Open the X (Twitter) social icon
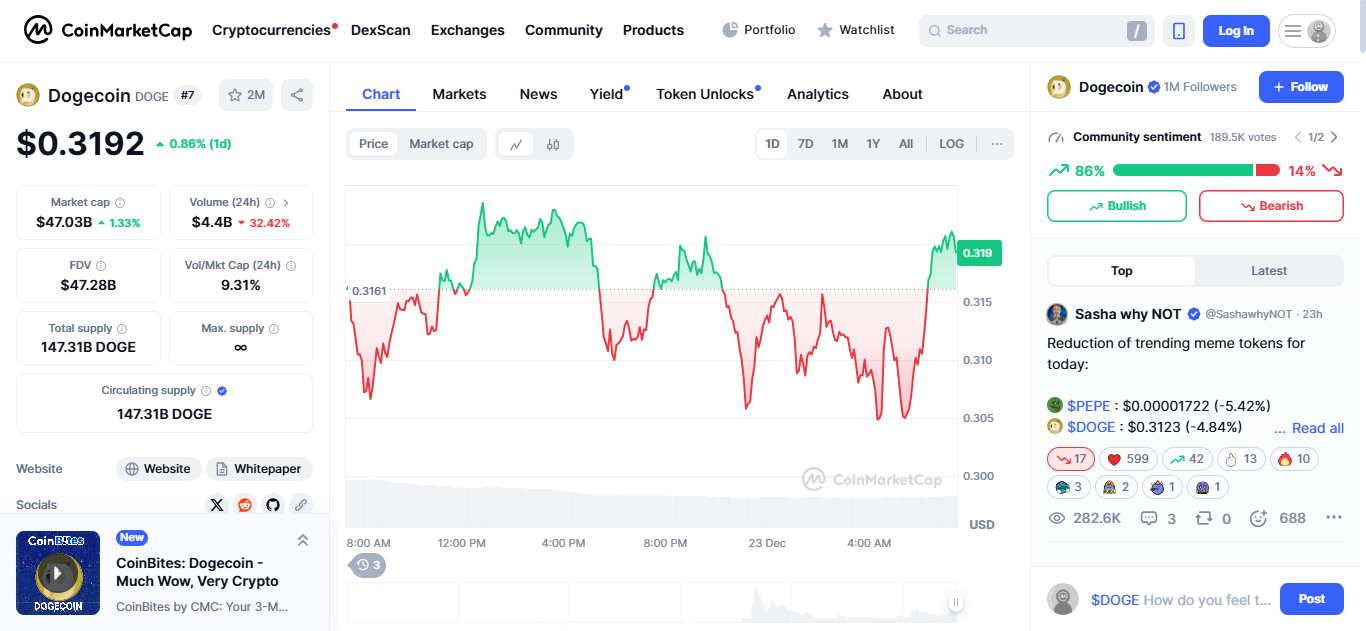Image resolution: width=1366 pixels, height=631 pixels. tap(217, 505)
